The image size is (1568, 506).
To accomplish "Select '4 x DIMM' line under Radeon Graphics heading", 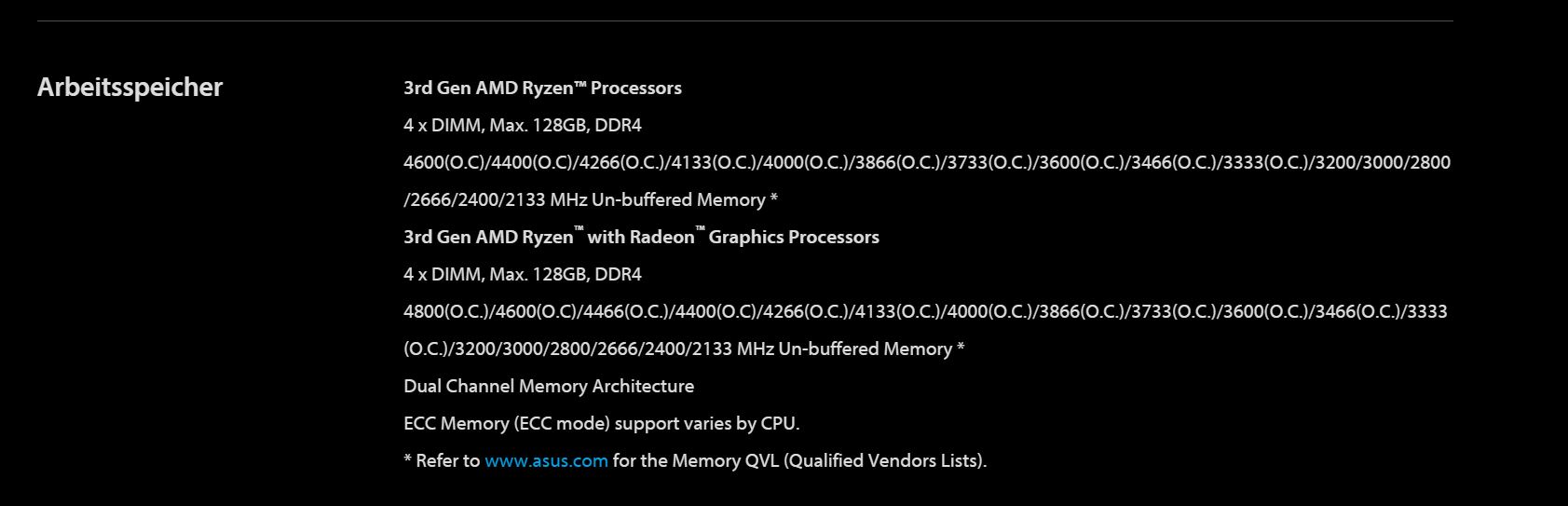I will [523, 274].
